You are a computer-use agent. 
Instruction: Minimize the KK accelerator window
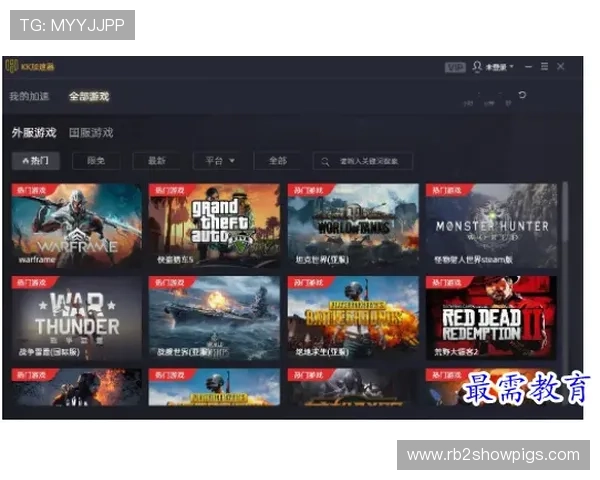(x=528, y=67)
